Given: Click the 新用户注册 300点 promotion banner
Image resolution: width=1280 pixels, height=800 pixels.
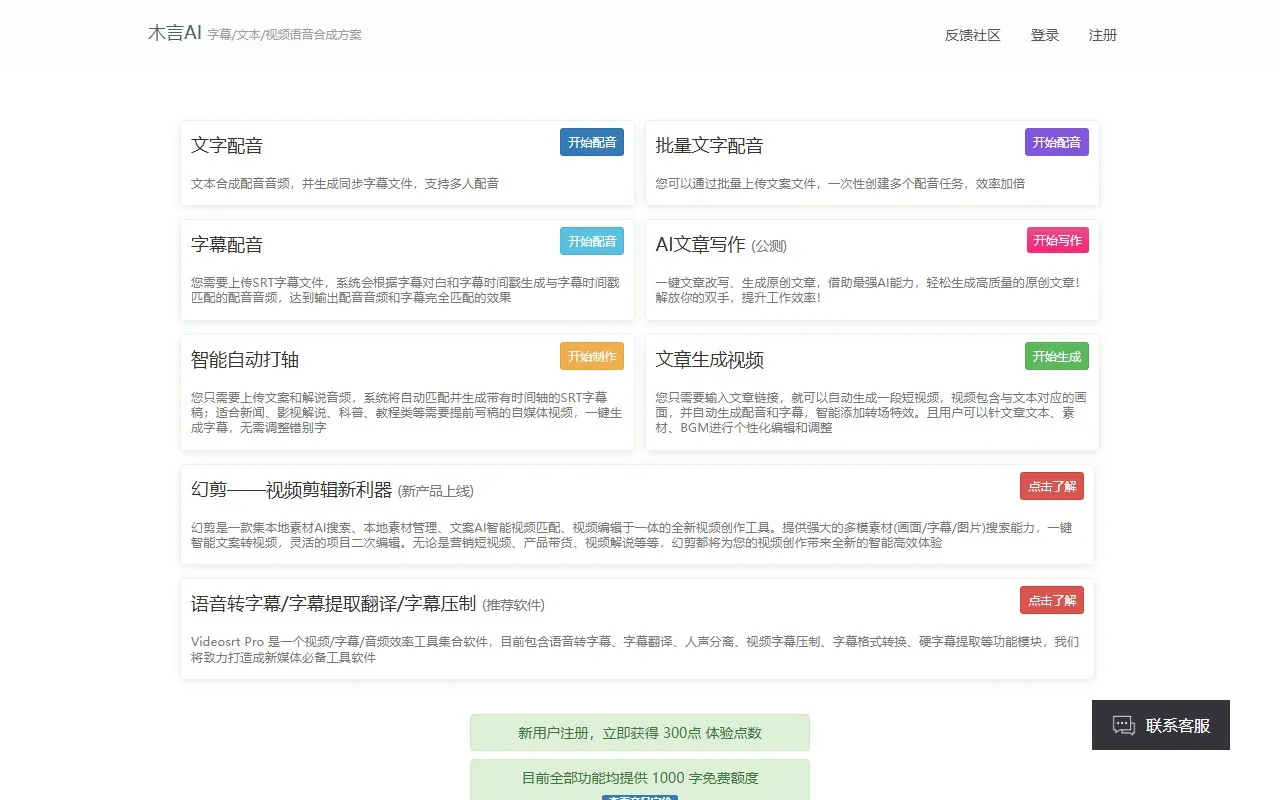Looking at the screenshot, I should (640, 732).
